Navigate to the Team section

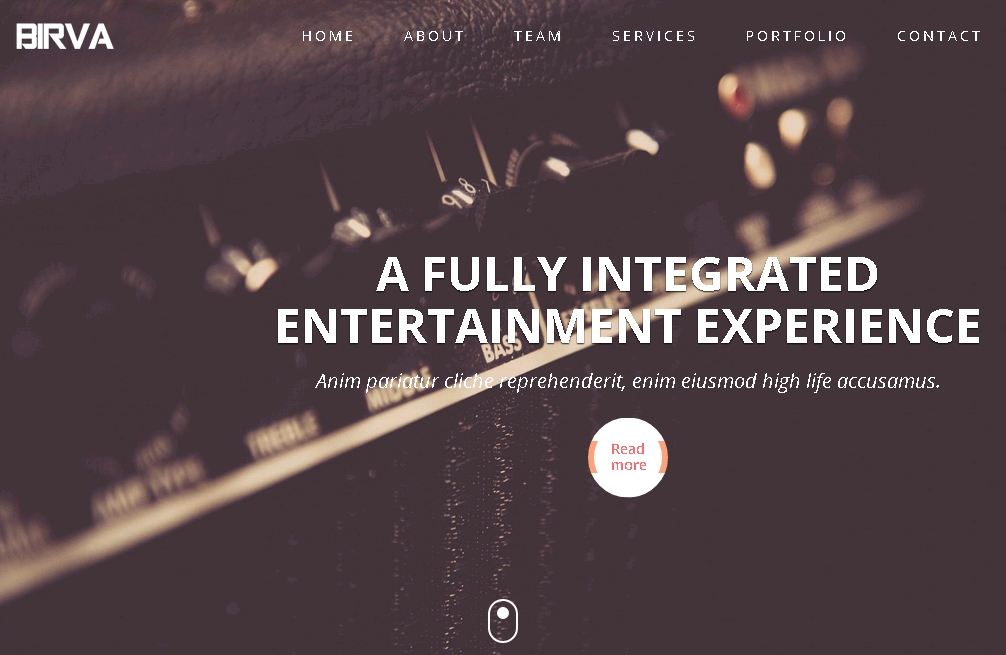(x=538, y=36)
